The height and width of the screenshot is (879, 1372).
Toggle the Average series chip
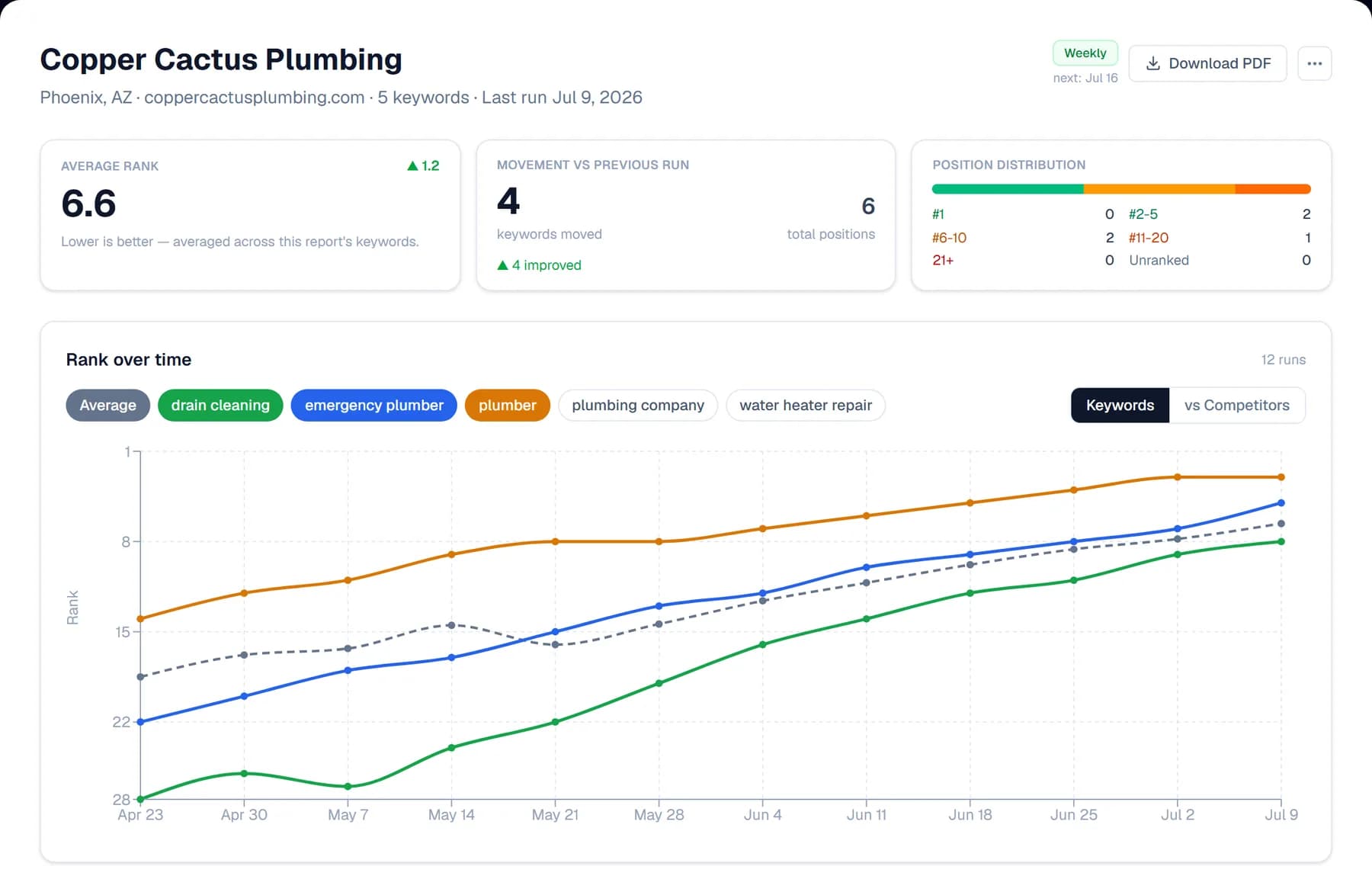[x=107, y=406]
